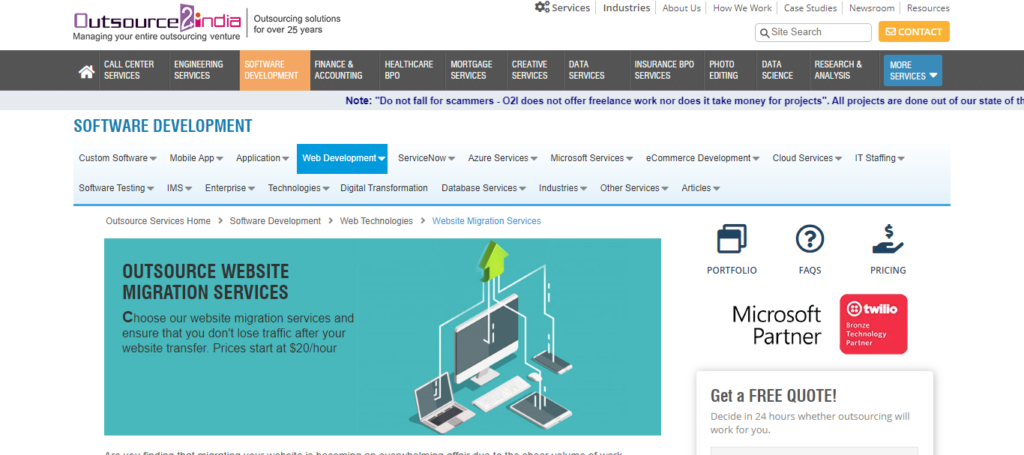Screen dimensions: 1024x455
Task: Expand the More Services dropdown
Action: tap(912, 70)
